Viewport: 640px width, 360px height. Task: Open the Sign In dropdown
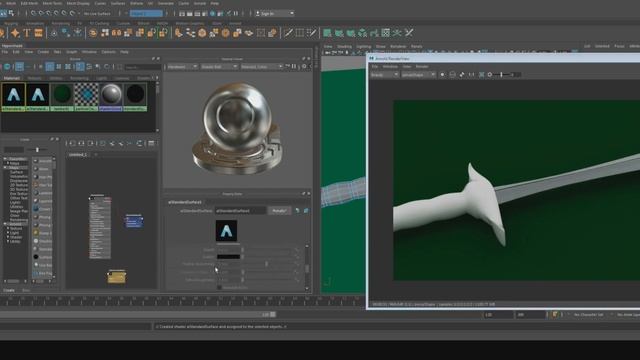coord(275,13)
